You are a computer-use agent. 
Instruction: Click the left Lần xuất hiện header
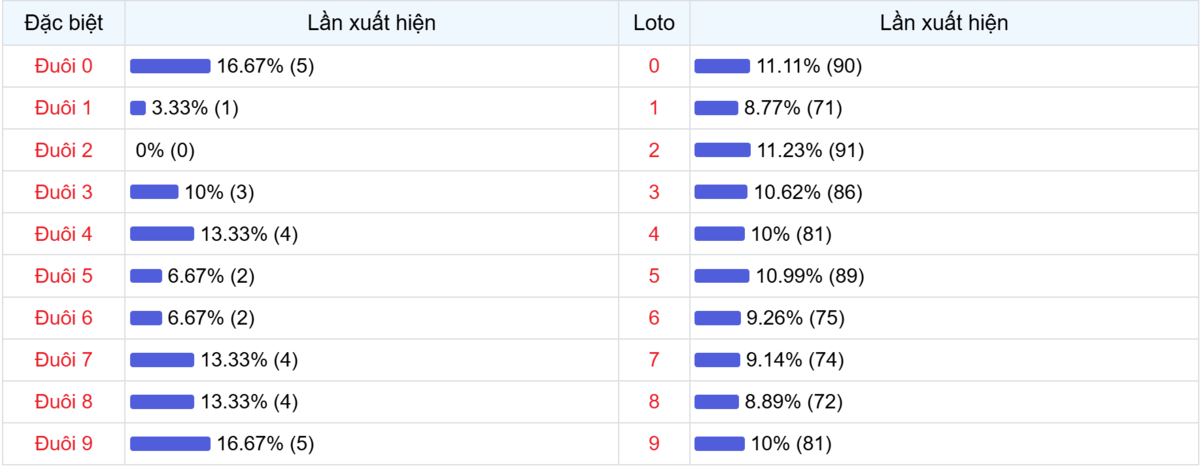pos(372,23)
